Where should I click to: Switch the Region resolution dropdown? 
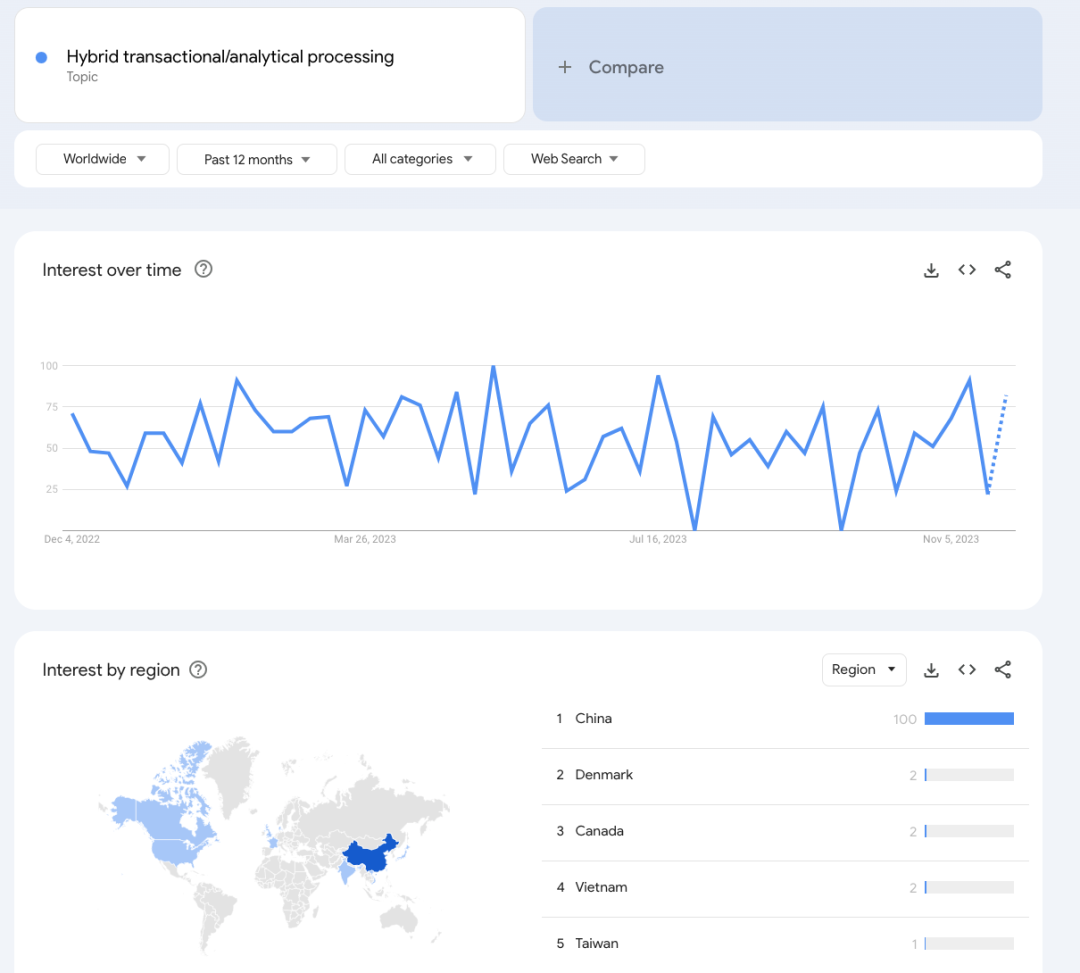pos(864,670)
